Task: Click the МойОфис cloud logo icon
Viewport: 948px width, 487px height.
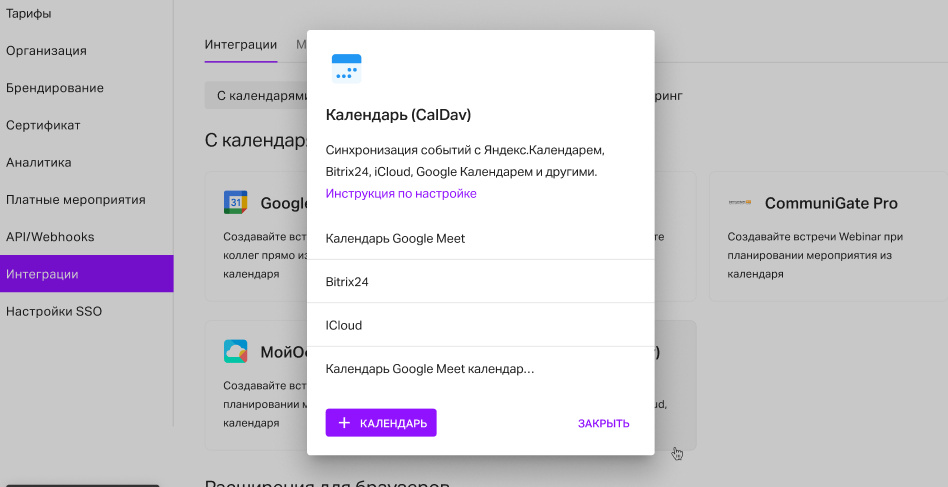Action: [x=235, y=351]
